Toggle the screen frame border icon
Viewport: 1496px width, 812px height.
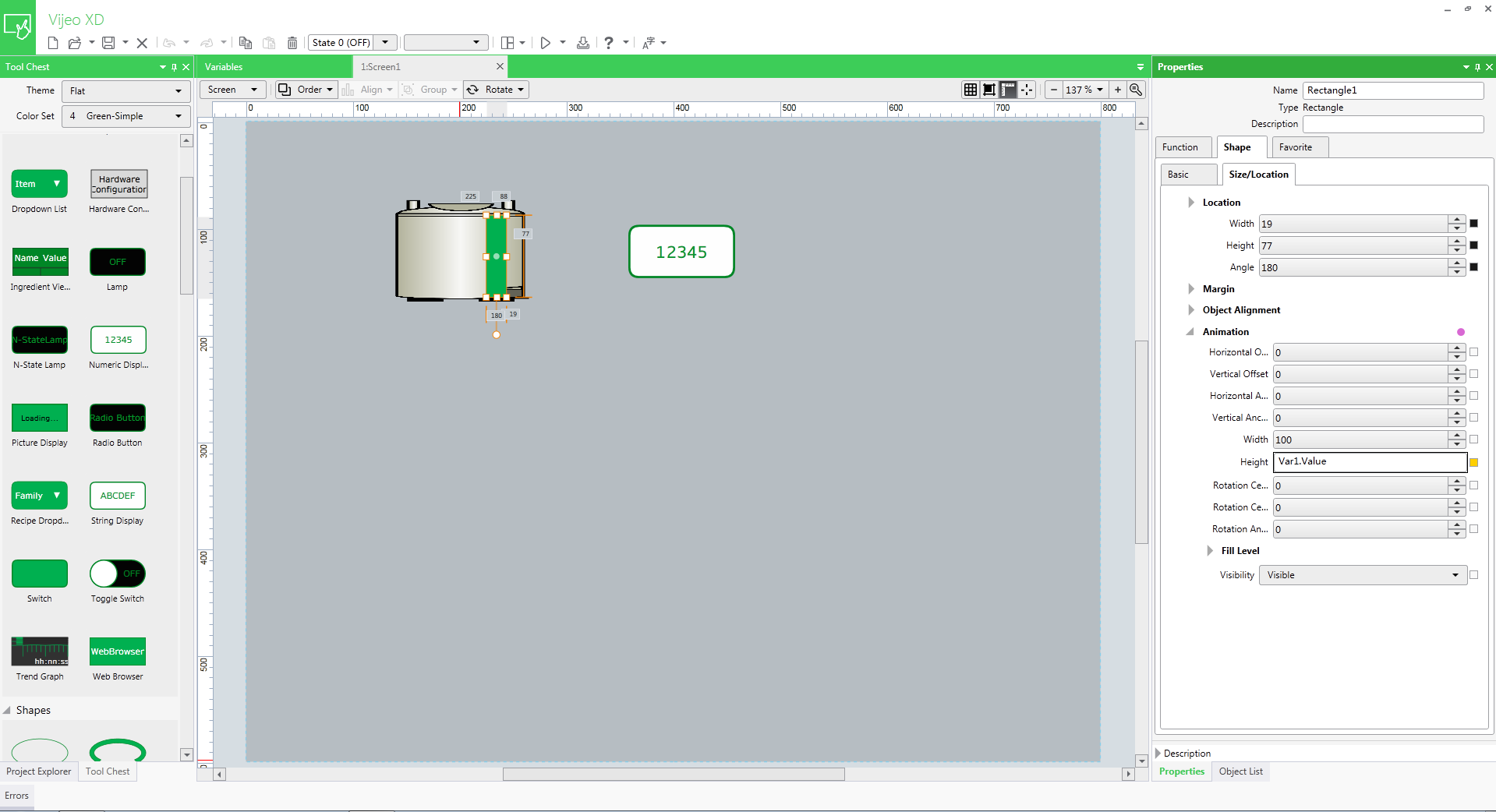(x=989, y=90)
